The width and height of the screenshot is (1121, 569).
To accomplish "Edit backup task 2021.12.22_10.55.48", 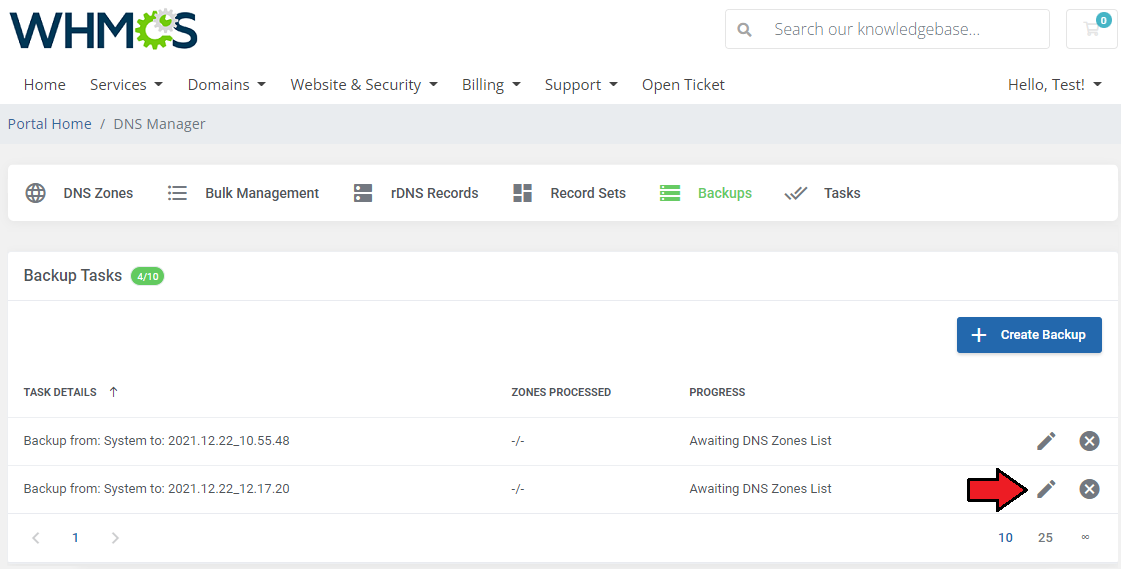I will 1046,441.
